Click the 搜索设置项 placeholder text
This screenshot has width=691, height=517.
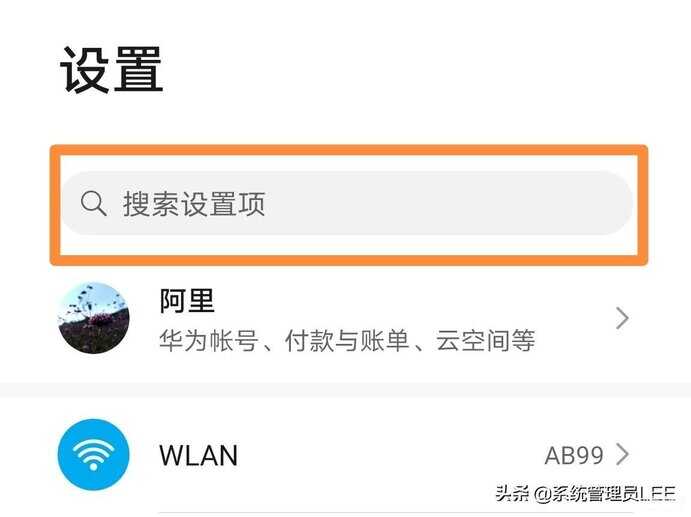coord(194,204)
